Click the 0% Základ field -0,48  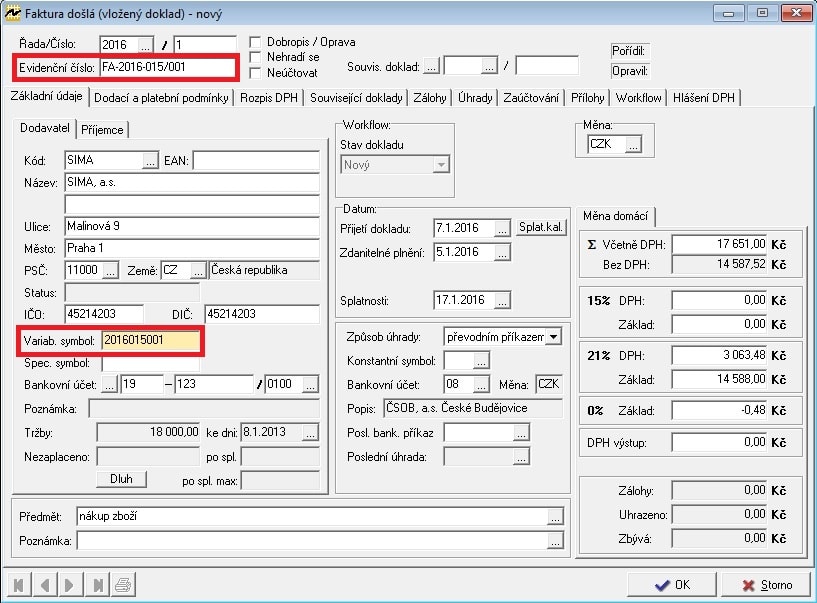(x=720, y=411)
